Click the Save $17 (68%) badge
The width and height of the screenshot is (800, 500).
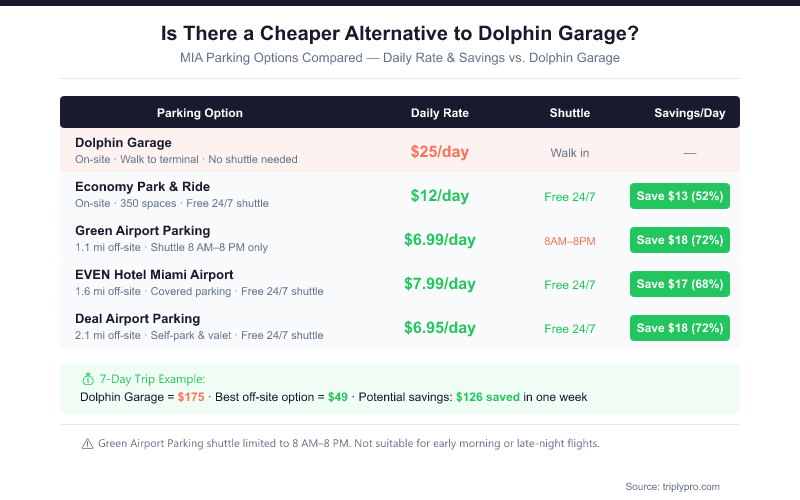point(680,284)
